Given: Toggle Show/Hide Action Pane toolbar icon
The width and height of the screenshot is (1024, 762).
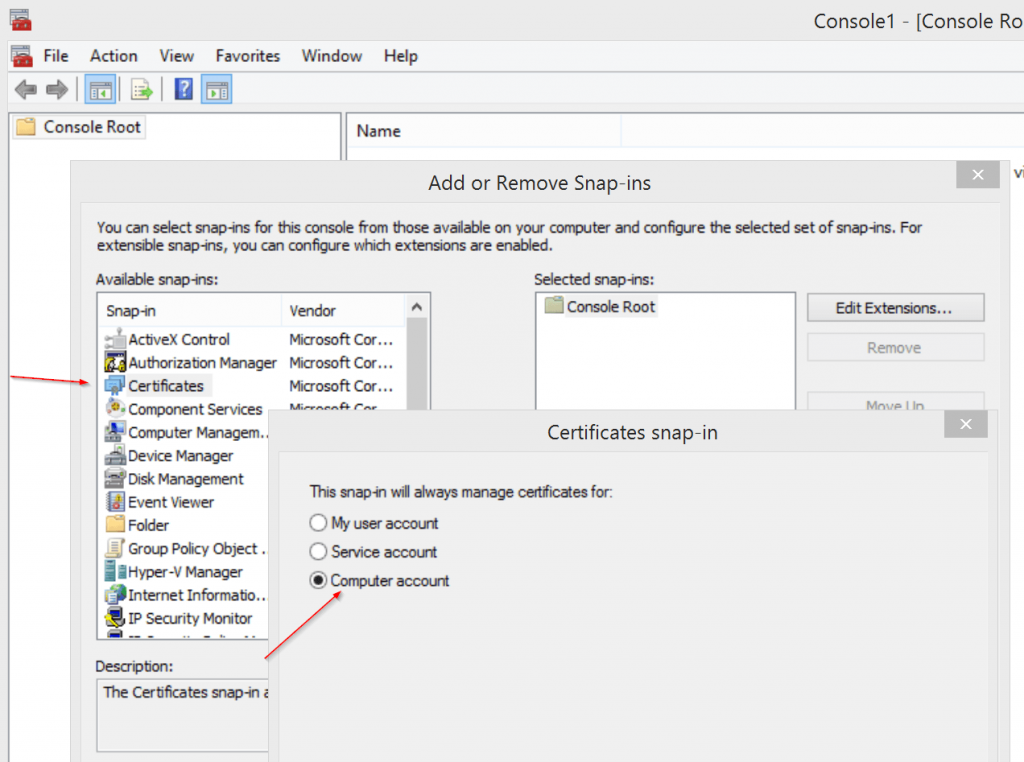Looking at the screenshot, I should click(217, 90).
